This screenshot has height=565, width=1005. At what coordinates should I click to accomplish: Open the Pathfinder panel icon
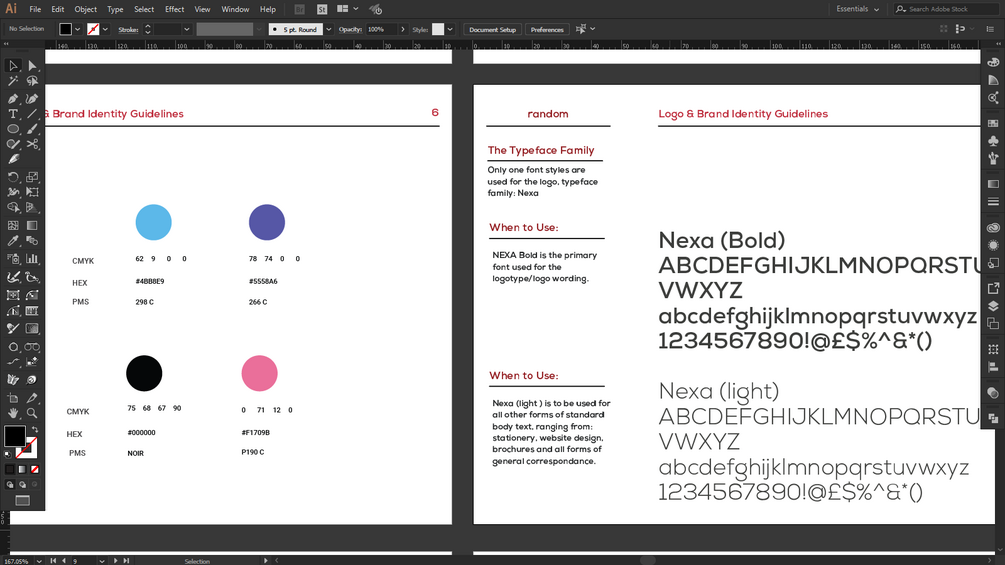[x=993, y=419]
